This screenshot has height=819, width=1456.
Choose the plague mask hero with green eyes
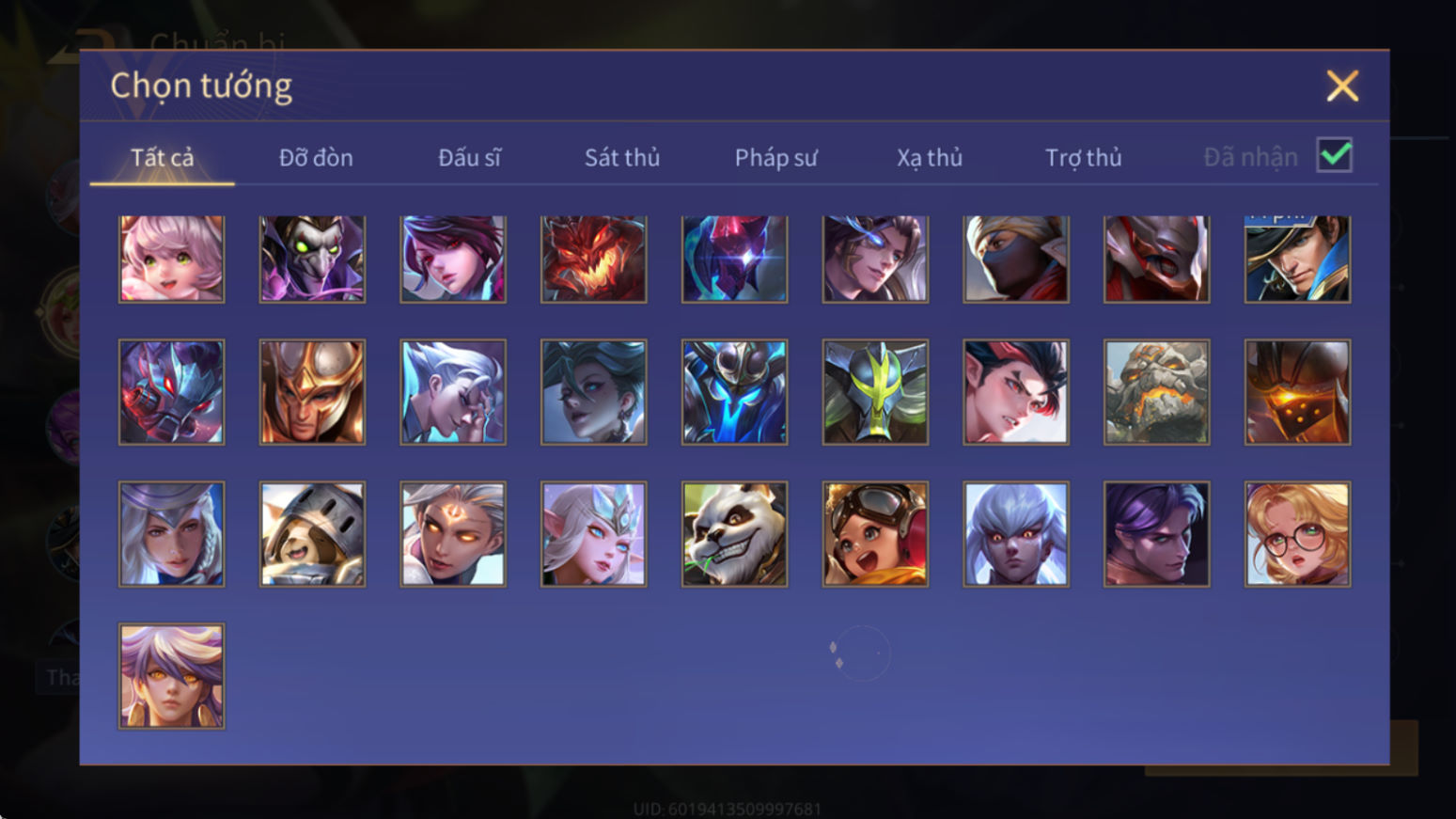click(x=312, y=259)
